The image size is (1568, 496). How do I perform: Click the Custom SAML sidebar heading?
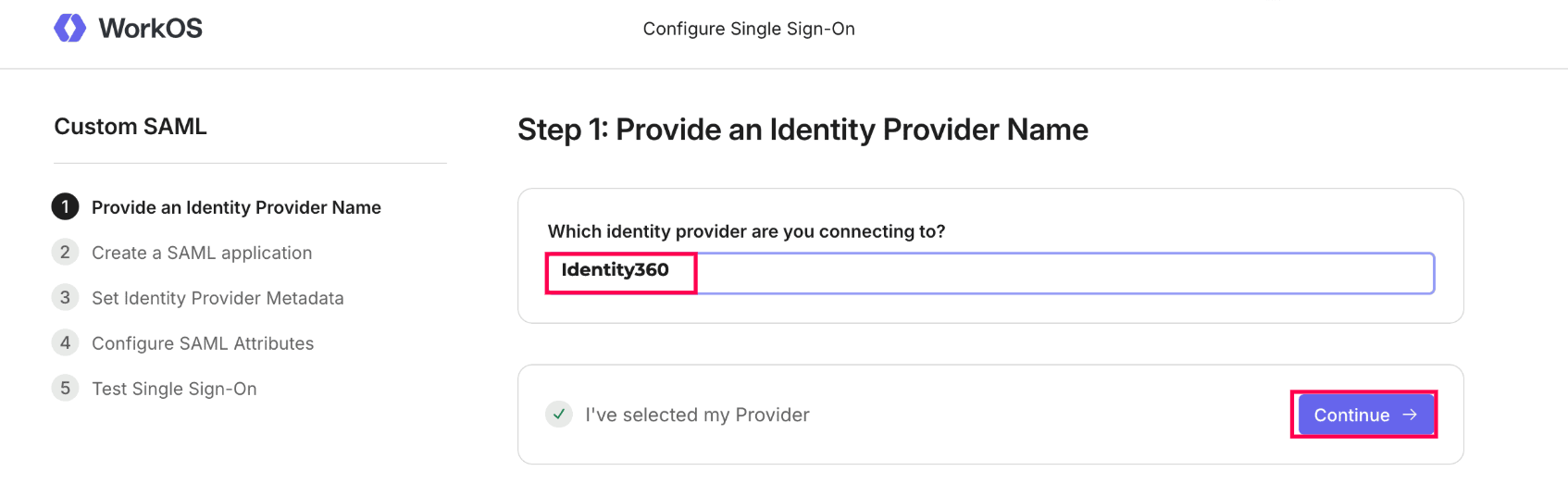pos(131,127)
